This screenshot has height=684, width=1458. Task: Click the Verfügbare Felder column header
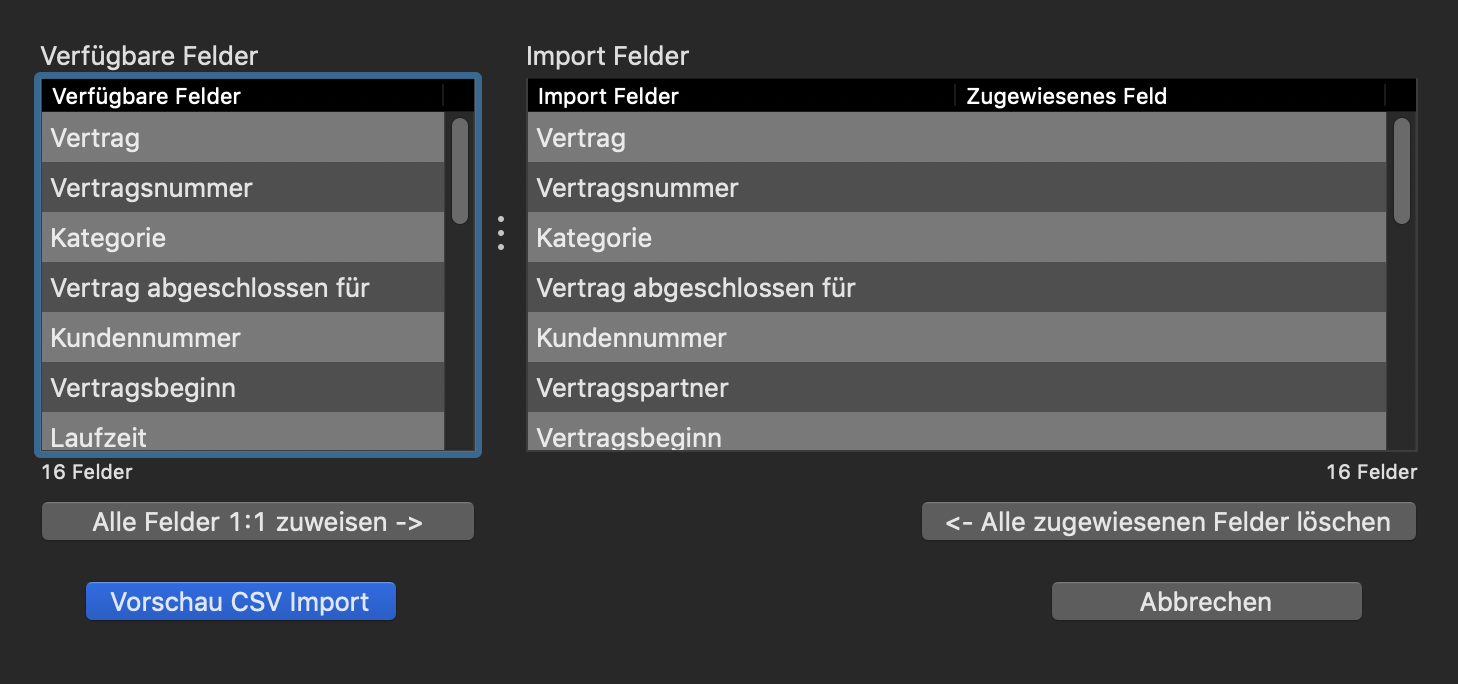tap(242, 97)
